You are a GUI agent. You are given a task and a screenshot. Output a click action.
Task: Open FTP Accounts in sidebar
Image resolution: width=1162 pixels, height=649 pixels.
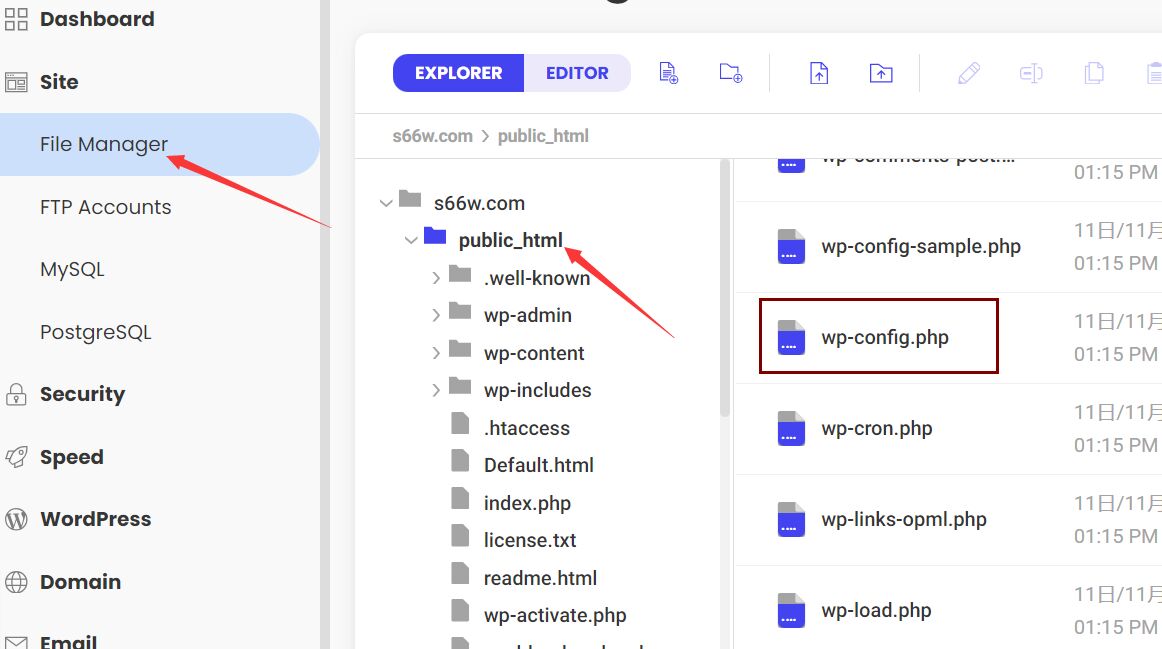(x=105, y=207)
